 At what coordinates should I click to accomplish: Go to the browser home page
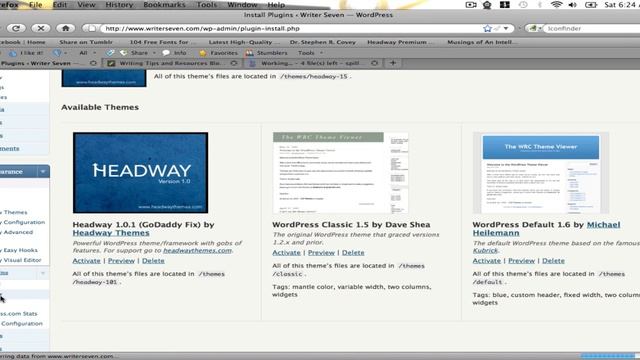65,28
